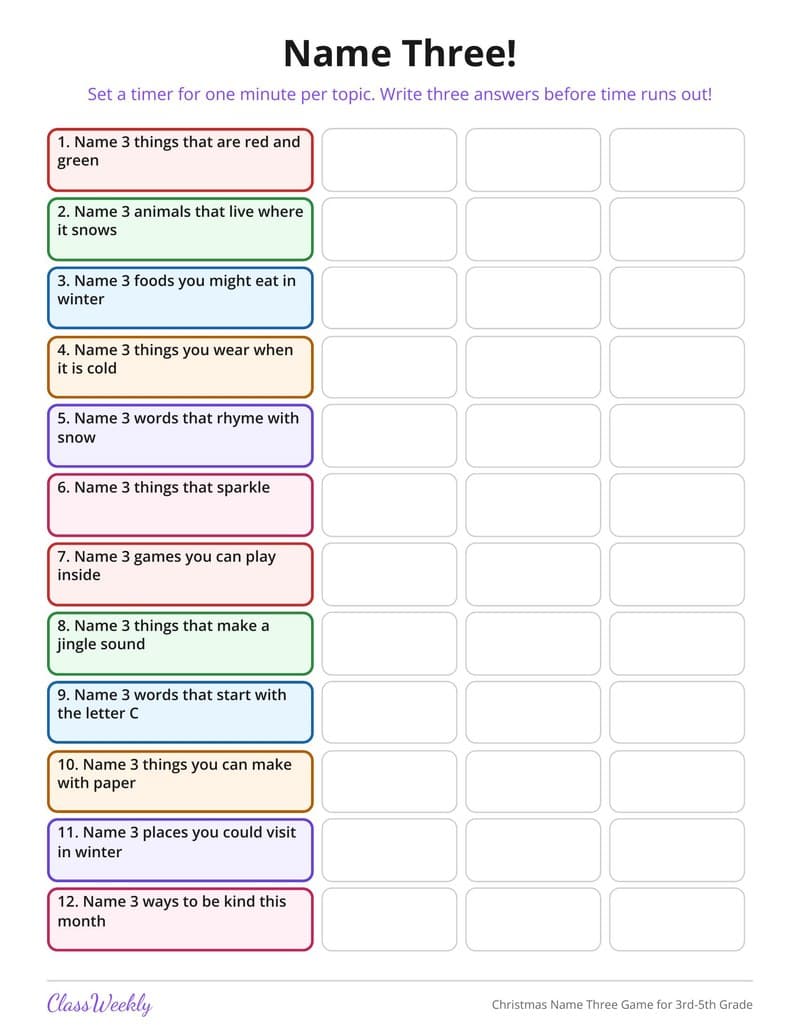800x1035 pixels.
Task: Select prompt 6 about things that sparkle
Action: 180,505
